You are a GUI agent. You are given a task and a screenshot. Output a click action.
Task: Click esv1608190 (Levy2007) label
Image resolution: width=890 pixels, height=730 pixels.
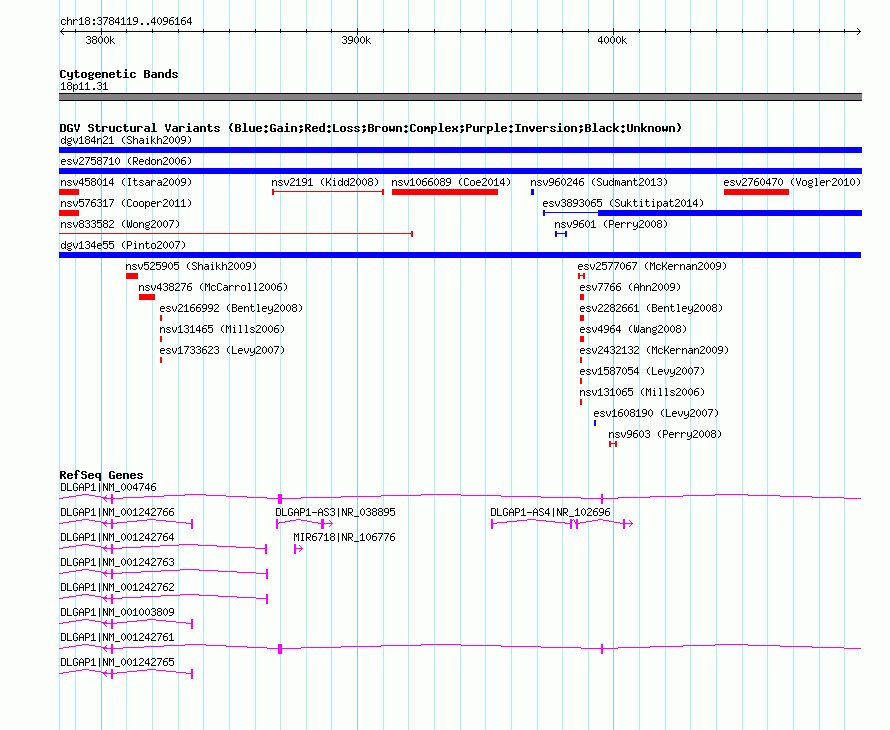click(x=656, y=413)
